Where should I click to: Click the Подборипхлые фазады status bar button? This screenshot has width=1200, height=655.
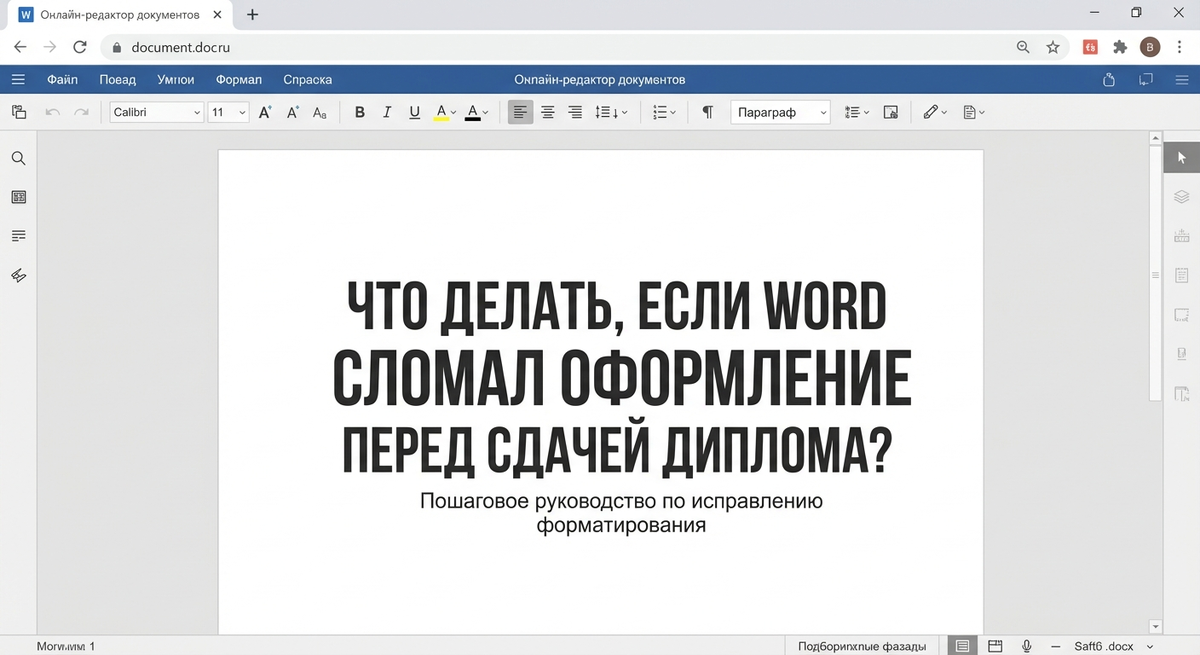tap(861, 646)
